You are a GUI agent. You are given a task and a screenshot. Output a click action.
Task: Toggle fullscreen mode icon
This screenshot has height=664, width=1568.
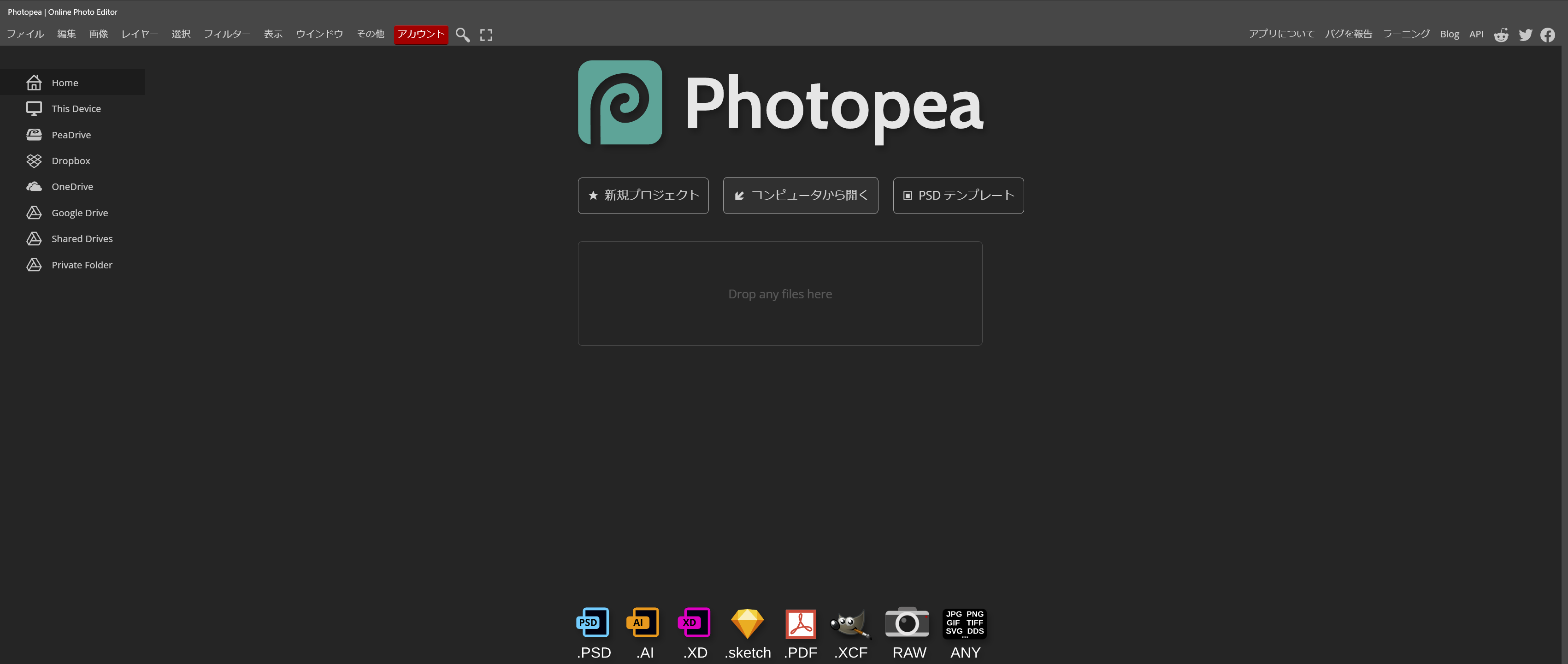(486, 35)
